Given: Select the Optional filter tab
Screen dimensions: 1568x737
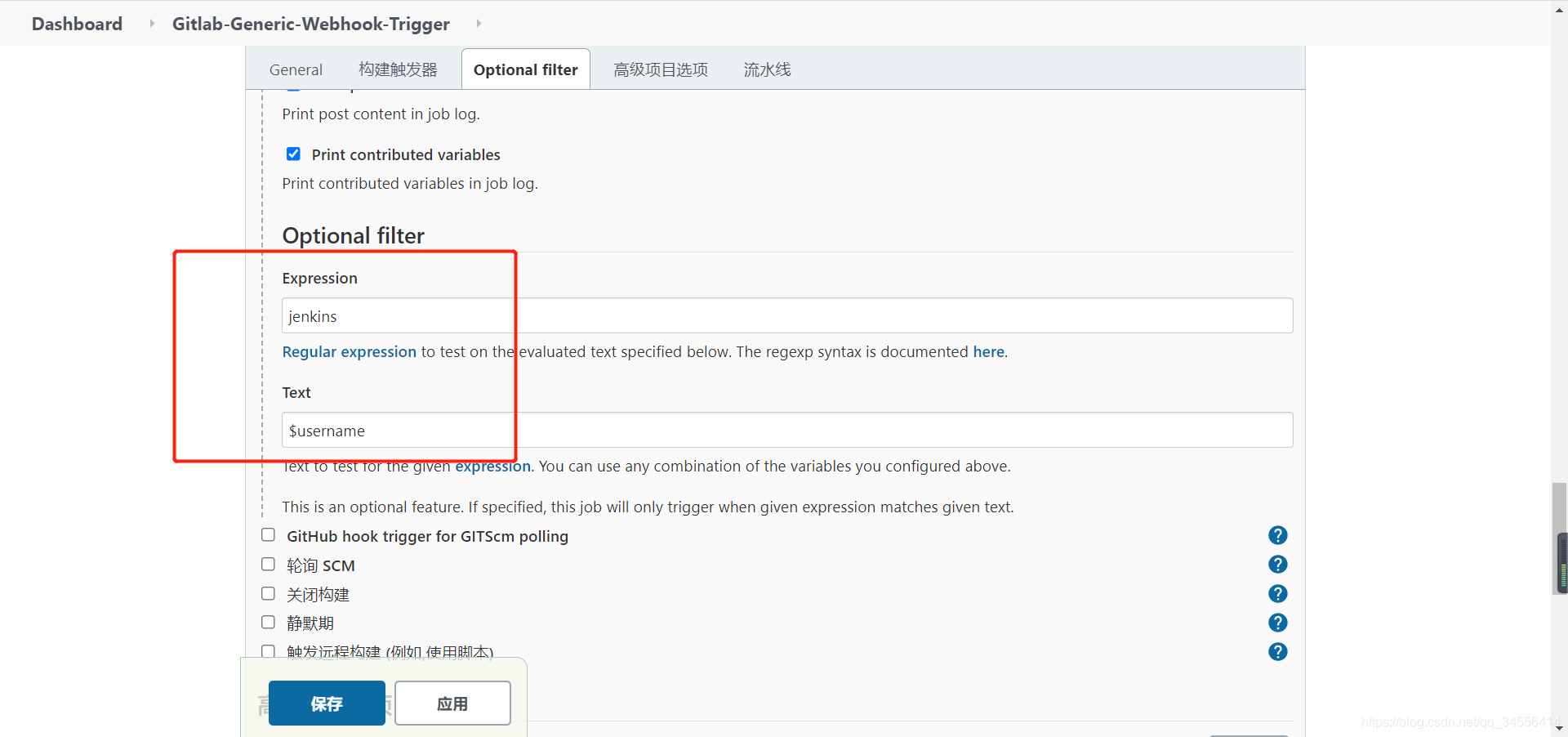Looking at the screenshot, I should click(x=526, y=69).
